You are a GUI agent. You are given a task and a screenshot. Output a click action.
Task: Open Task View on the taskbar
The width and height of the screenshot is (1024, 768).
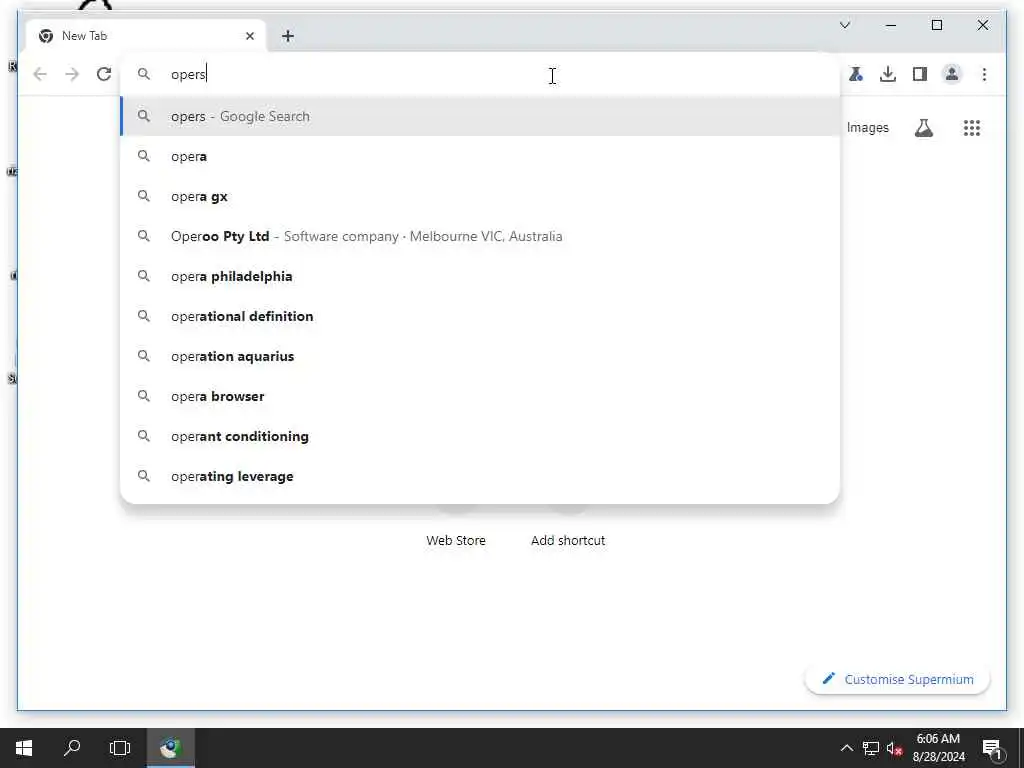click(x=120, y=748)
